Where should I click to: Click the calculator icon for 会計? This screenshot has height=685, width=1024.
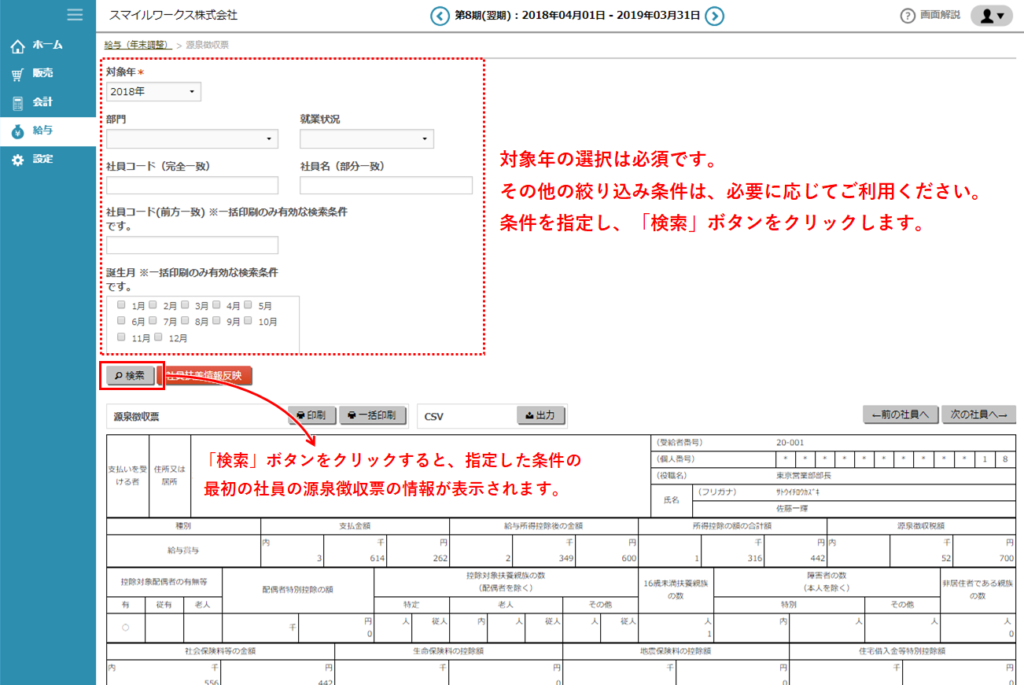(18, 103)
